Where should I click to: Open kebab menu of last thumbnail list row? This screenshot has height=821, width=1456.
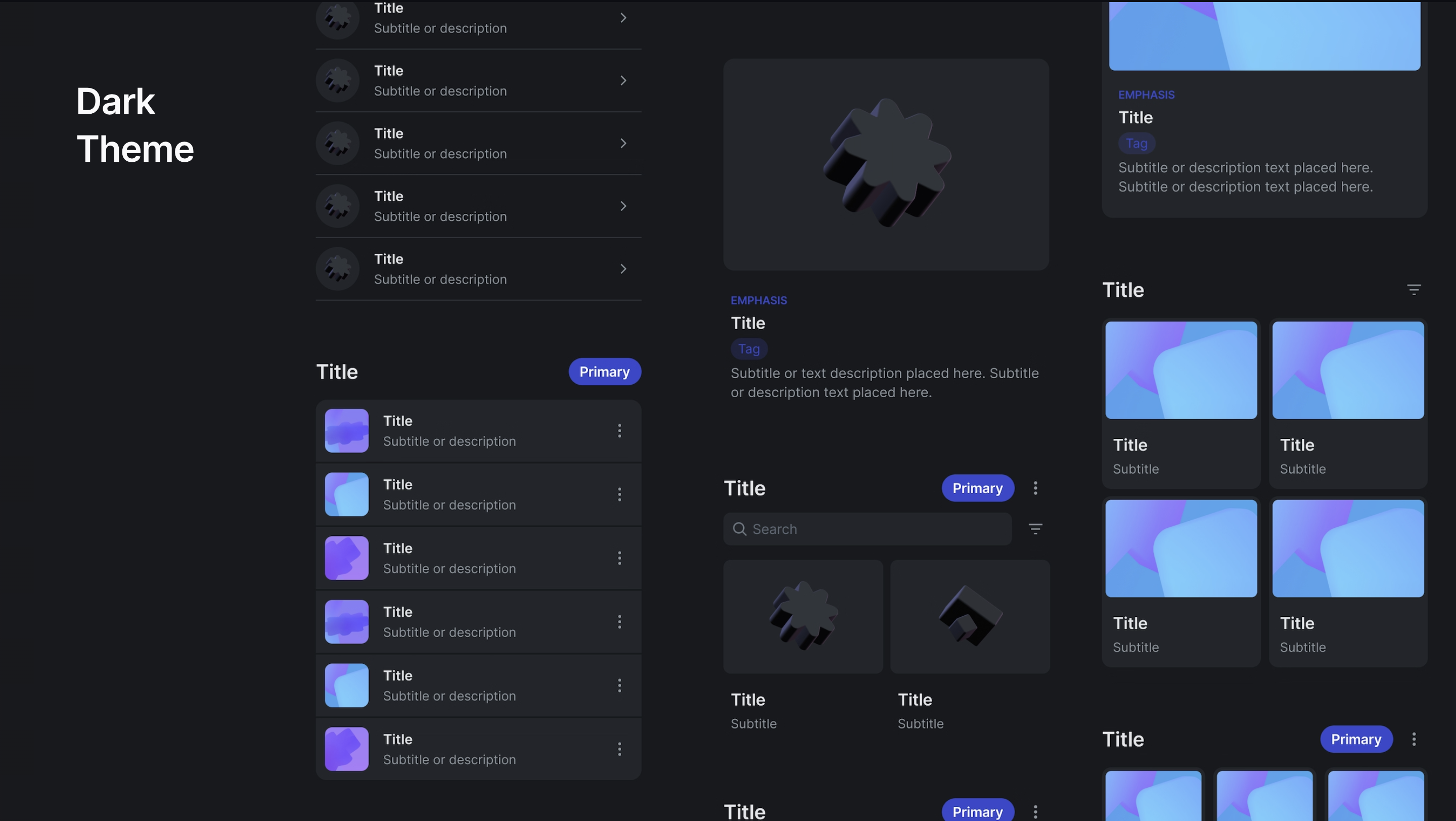click(619, 749)
